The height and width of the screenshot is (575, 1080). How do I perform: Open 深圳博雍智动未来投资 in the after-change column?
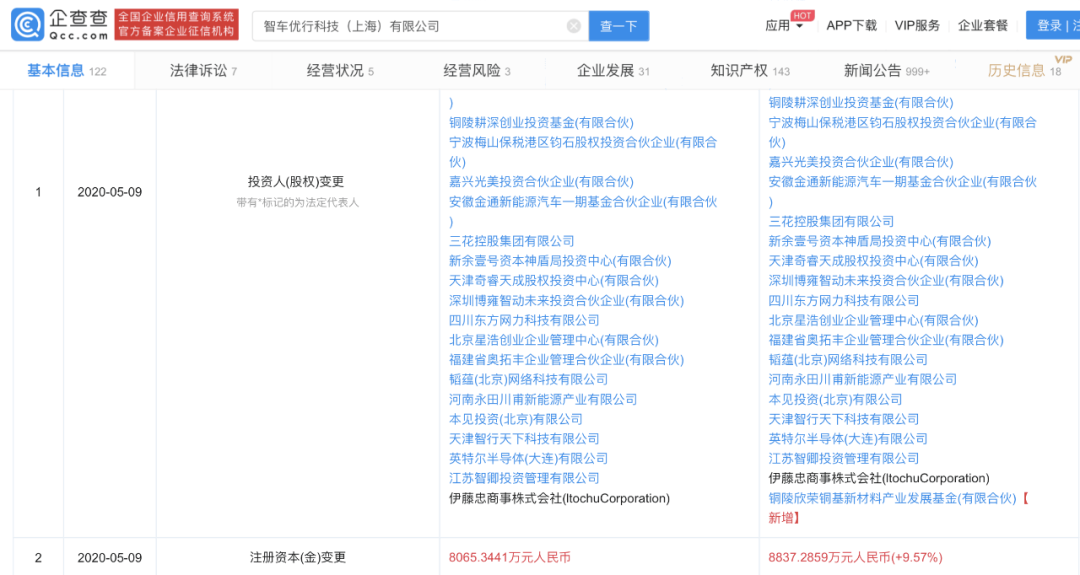886,281
